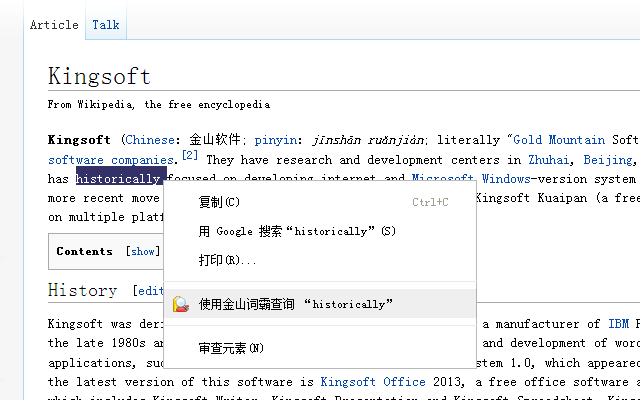Open the pinyin link
Viewport: 640px width, 400px height.
point(276,140)
